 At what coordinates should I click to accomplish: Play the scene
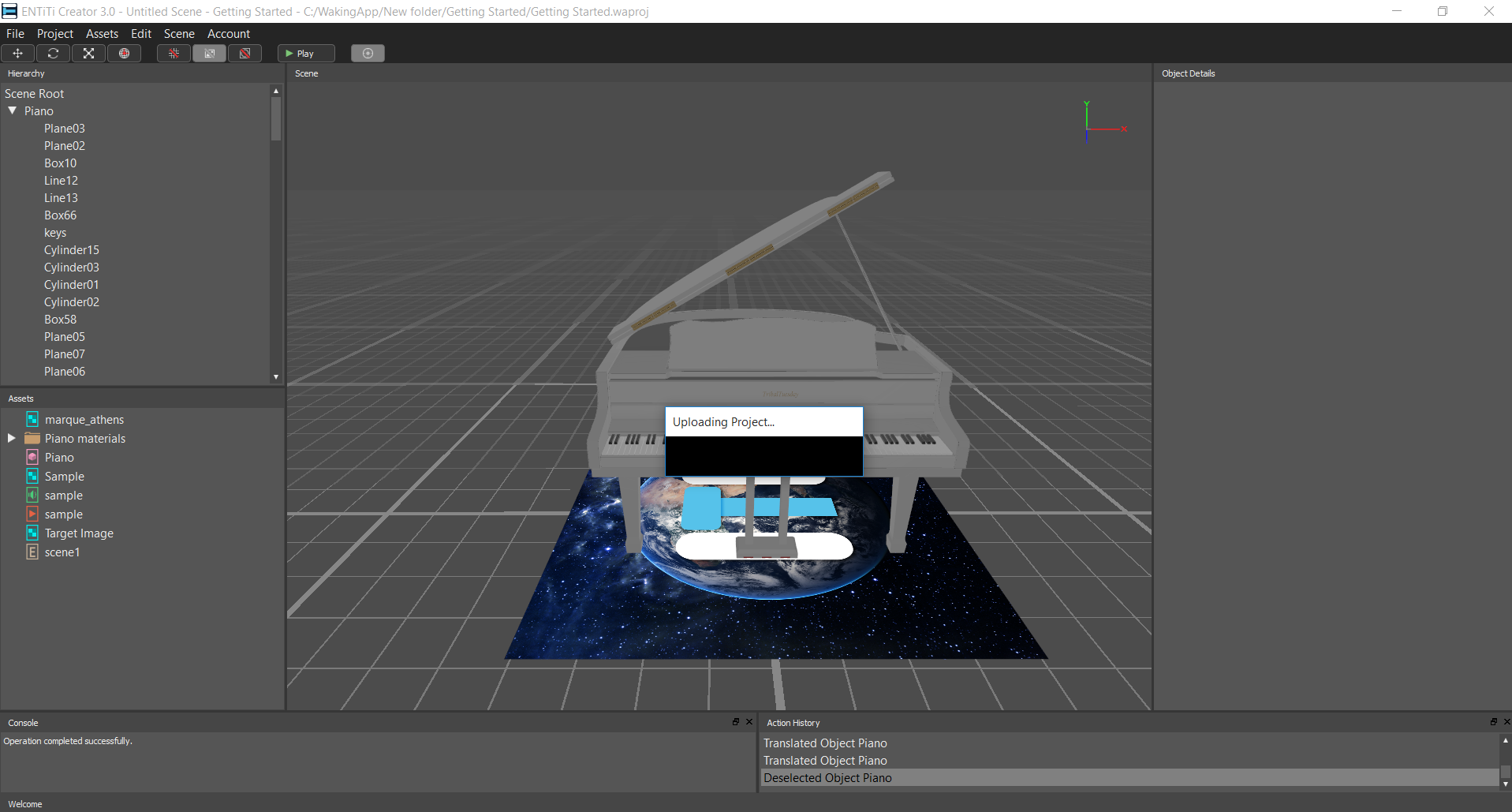pyautogui.click(x=306, y=53)
